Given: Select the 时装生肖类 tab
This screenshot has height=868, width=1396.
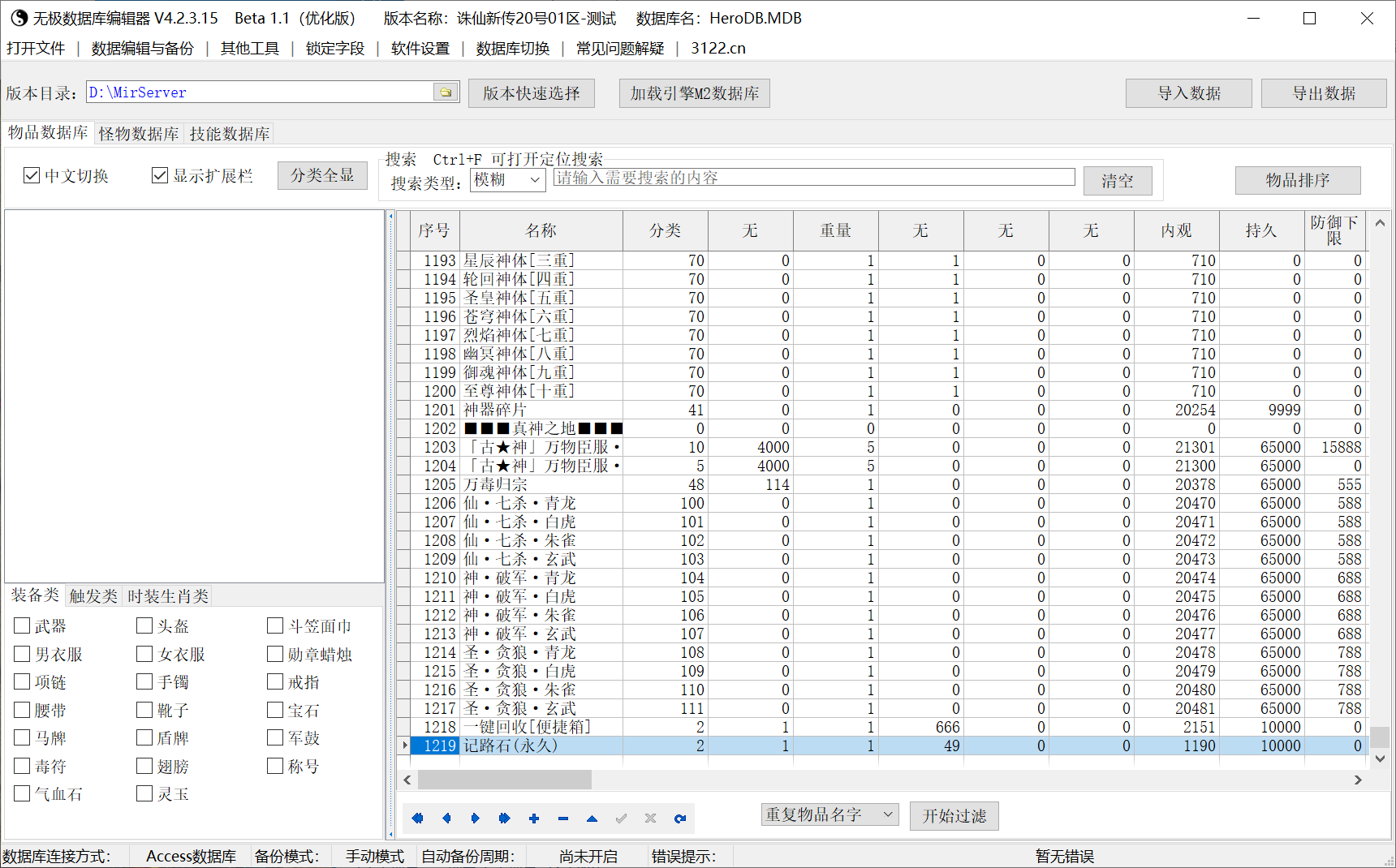Looking at the screenshot, I should pos(168,596).
